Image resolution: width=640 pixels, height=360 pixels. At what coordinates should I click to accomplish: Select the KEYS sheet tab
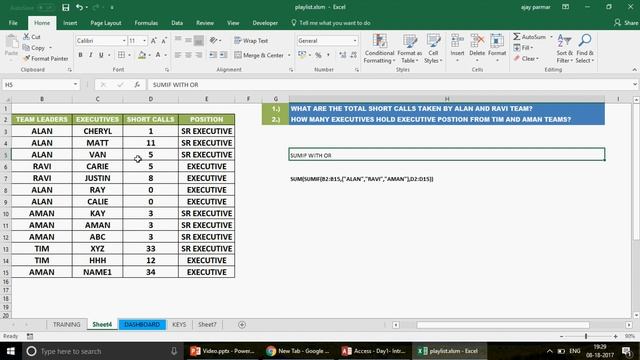[x=179, y=324]
